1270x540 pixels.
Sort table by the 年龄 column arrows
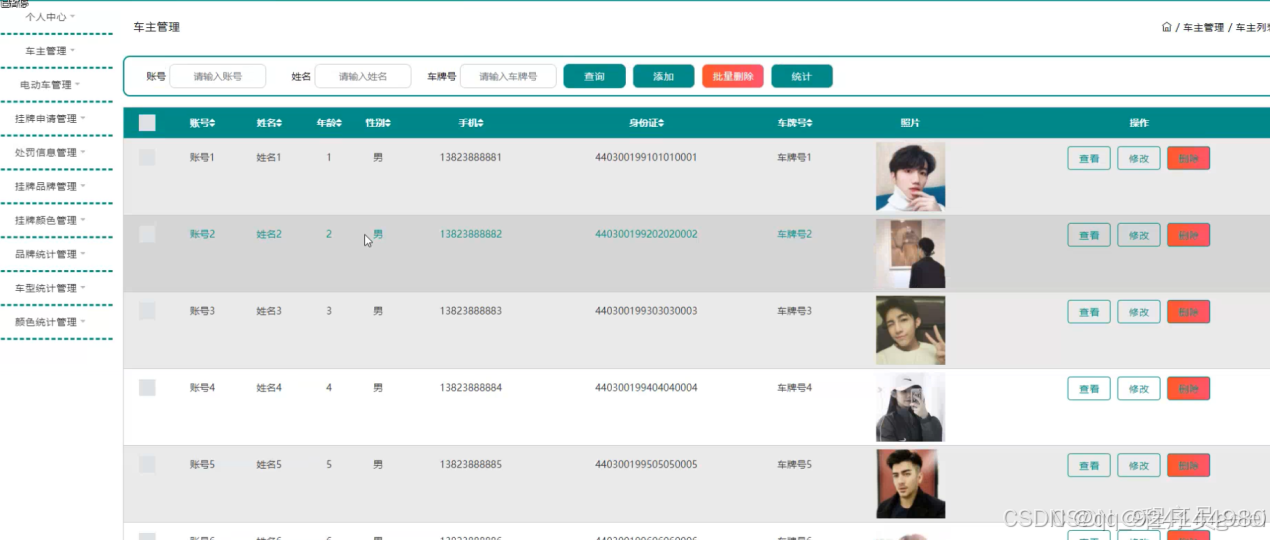click(339, 123)
